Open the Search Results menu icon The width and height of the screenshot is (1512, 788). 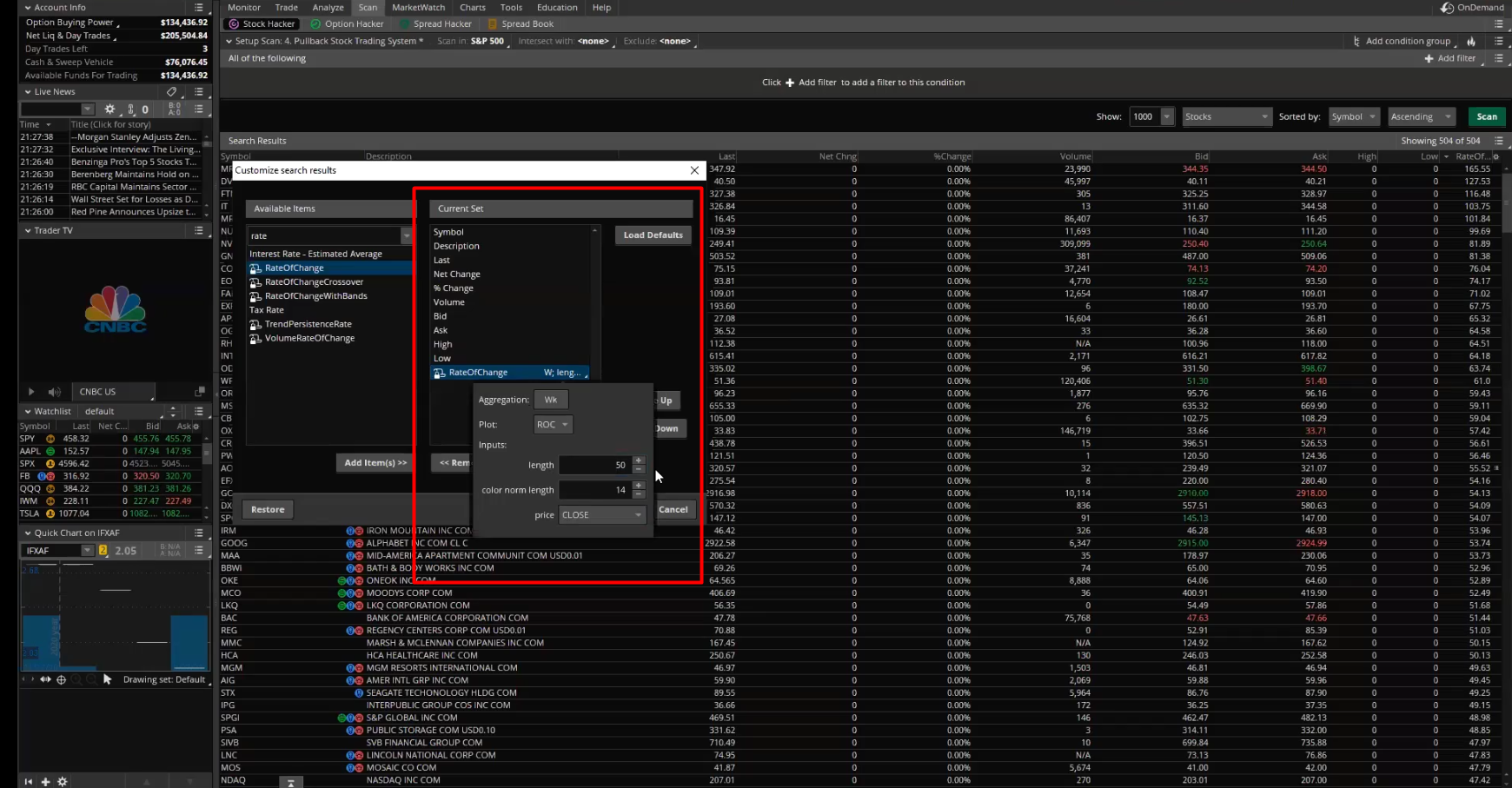[x=1499, y=140]
